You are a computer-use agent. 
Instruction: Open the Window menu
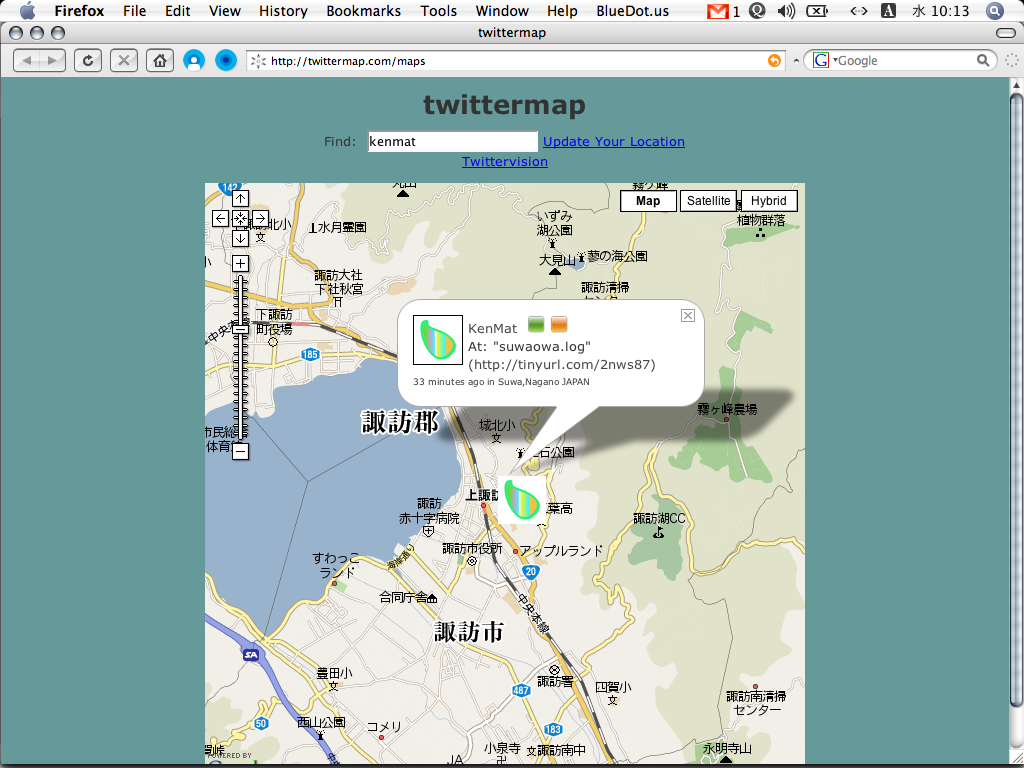(502, 10)
